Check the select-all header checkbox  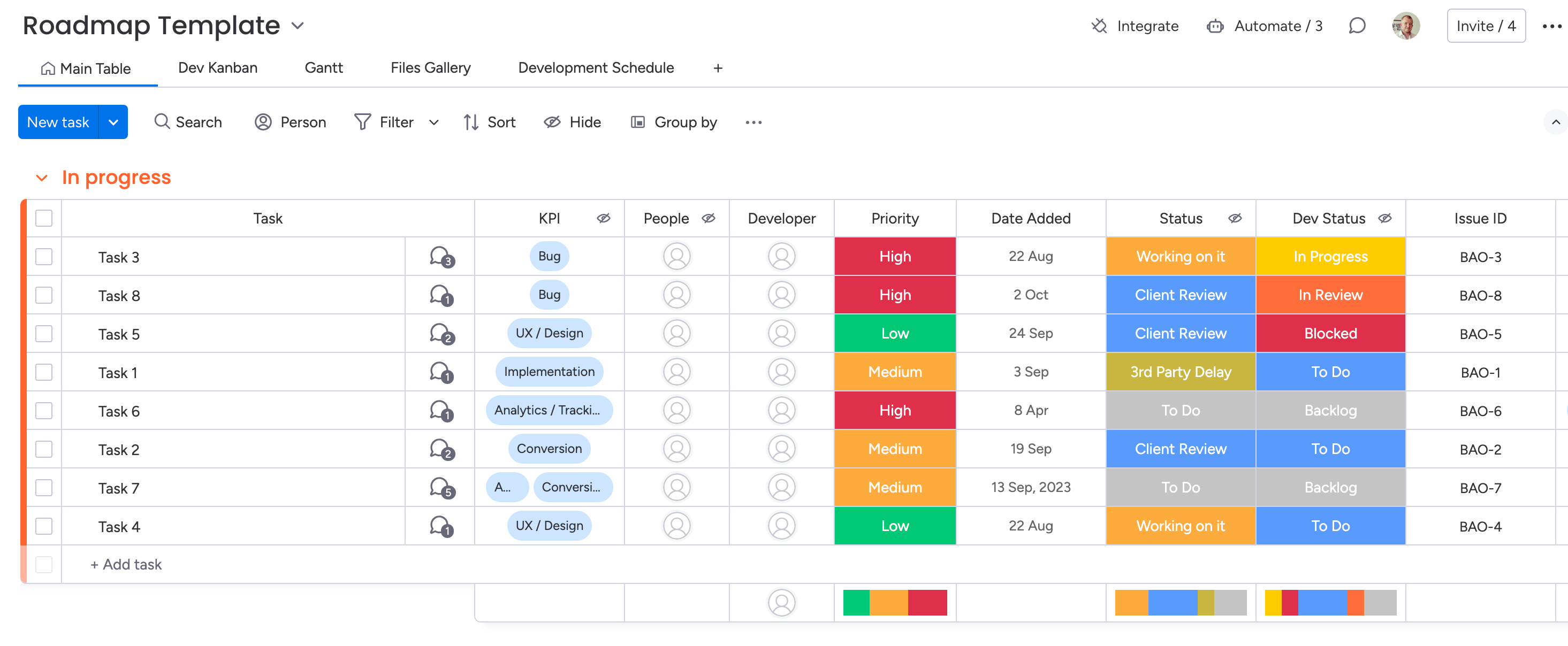[x=44, y=218]
